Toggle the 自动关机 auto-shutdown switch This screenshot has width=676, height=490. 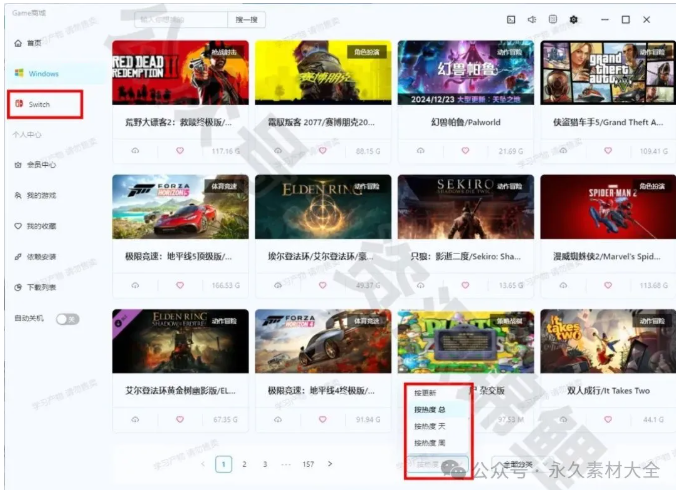[x=67, y=319]
